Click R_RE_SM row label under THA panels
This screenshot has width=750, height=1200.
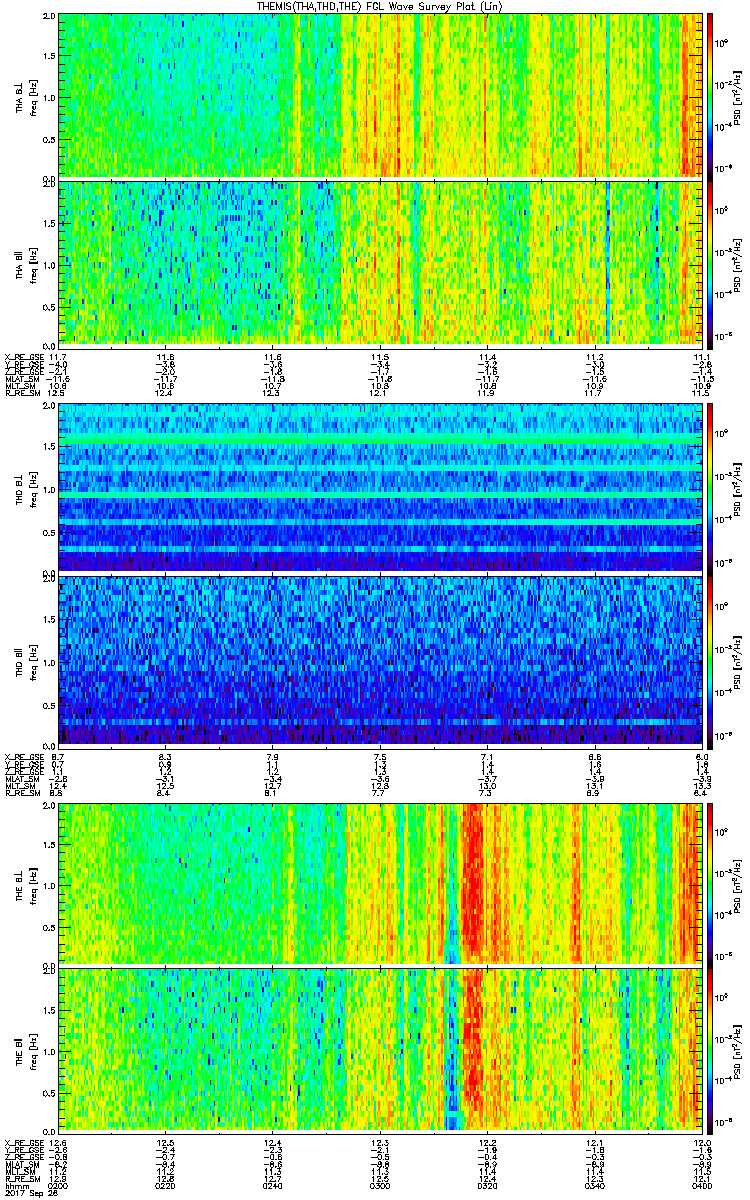21,393
